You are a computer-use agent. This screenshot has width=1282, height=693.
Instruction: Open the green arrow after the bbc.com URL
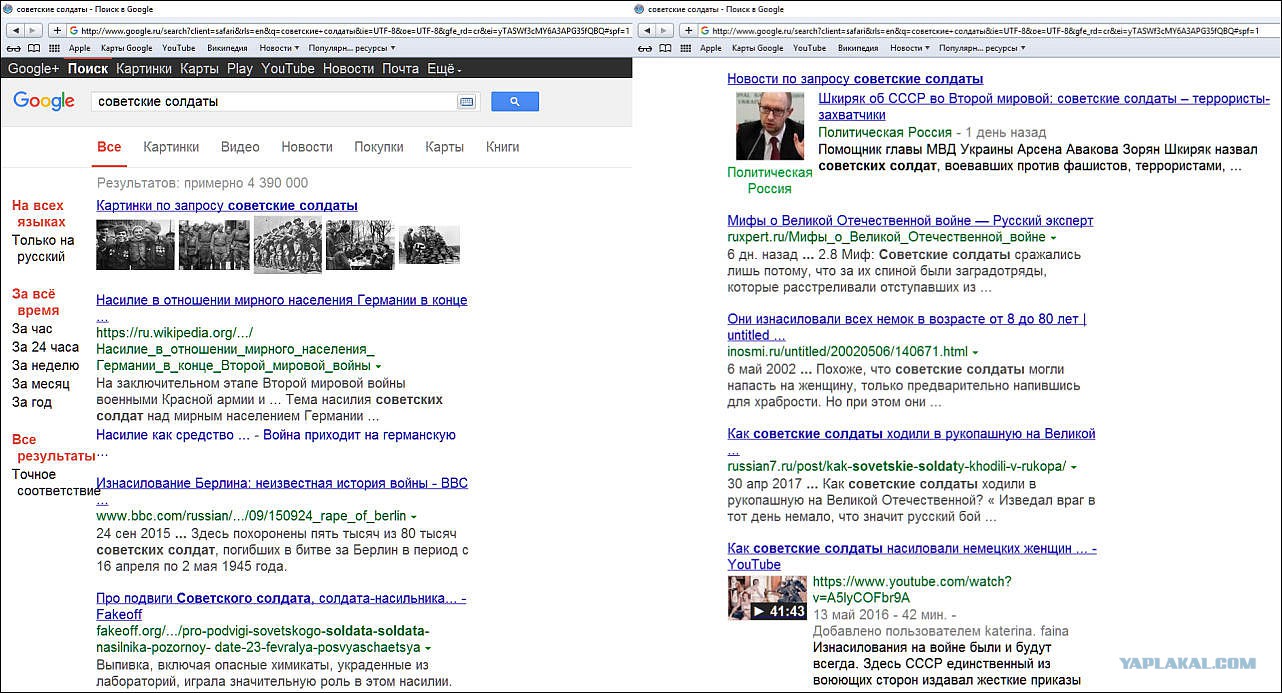click(413, 517)
